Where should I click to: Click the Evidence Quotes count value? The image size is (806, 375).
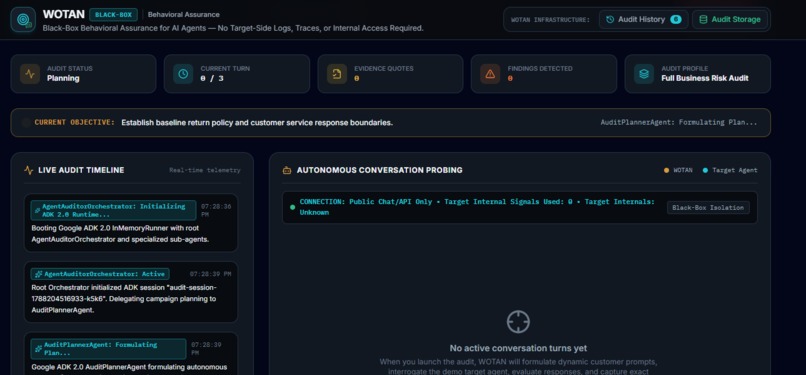tap(356, 79)
